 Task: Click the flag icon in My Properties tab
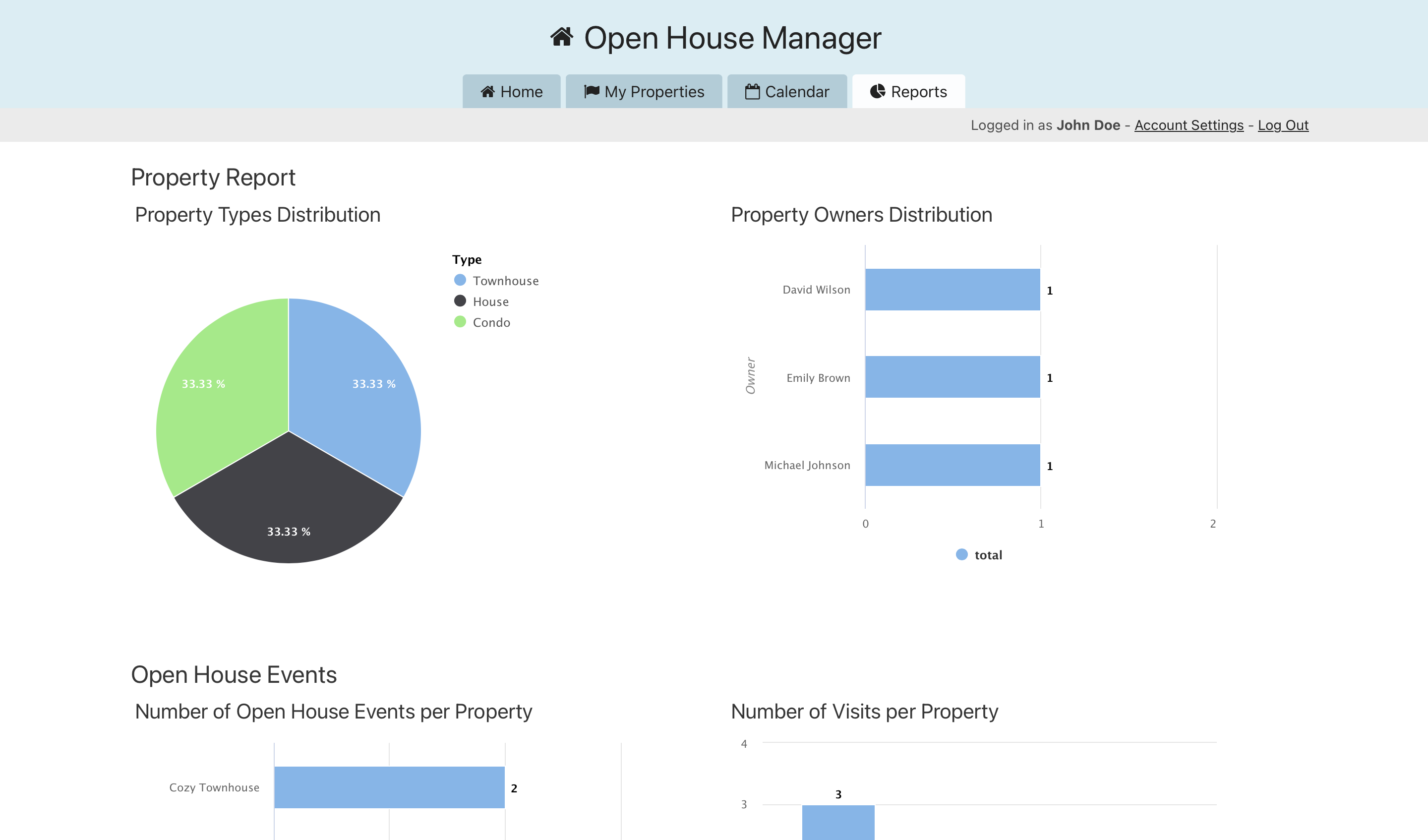coord(591,91)
